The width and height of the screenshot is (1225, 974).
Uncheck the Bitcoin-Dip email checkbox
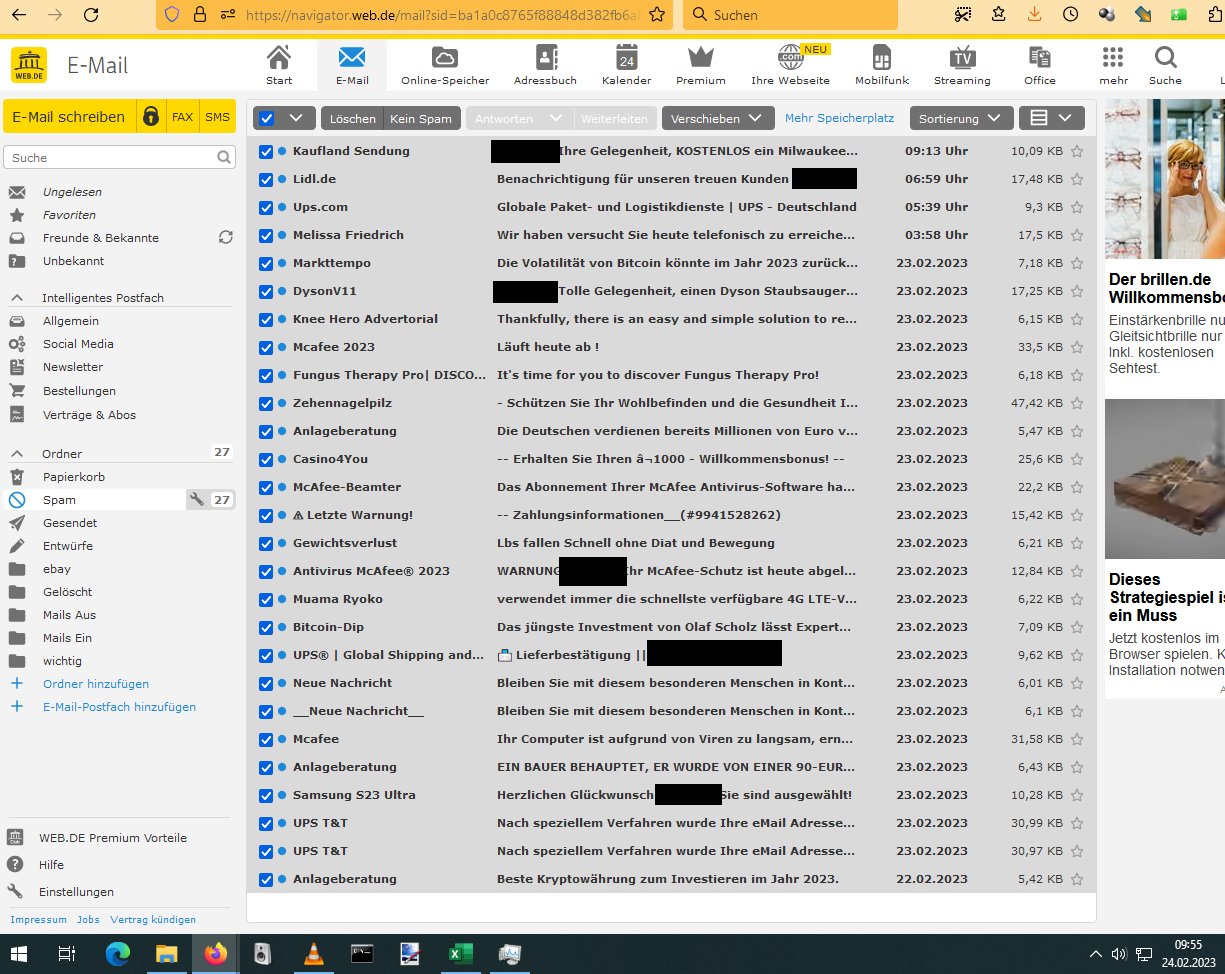(x=266, y=627)
